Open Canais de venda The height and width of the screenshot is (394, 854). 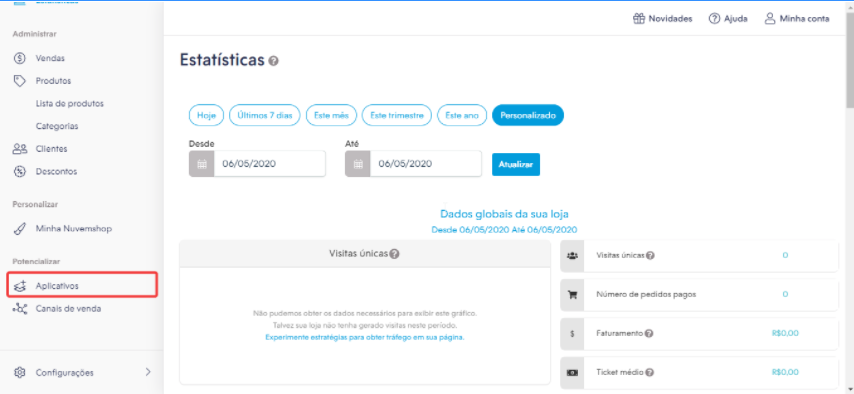click(68, 308)
